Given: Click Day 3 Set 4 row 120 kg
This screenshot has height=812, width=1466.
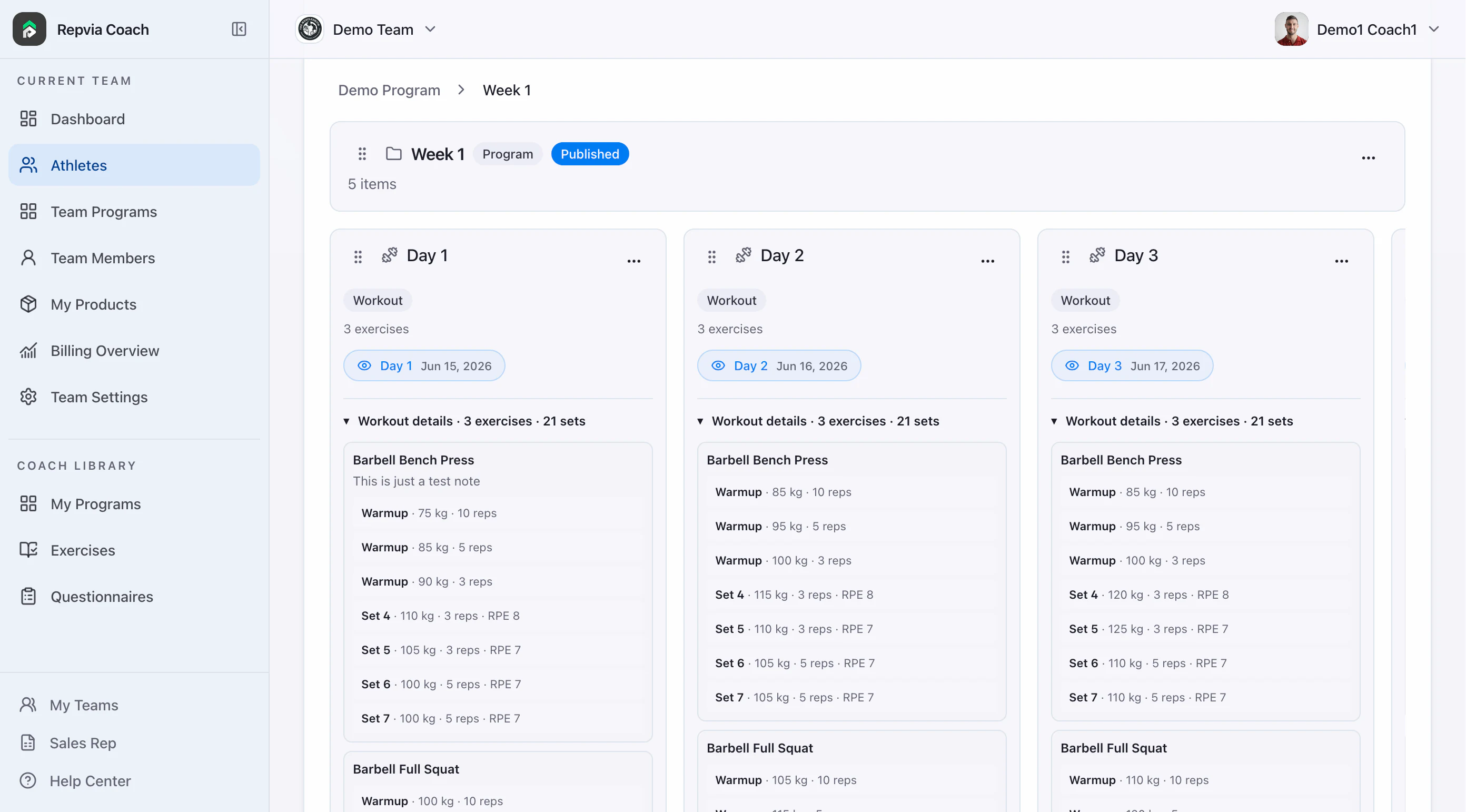Looking at the screenshot, I should pyautogui.click(x=1206, y=594).
